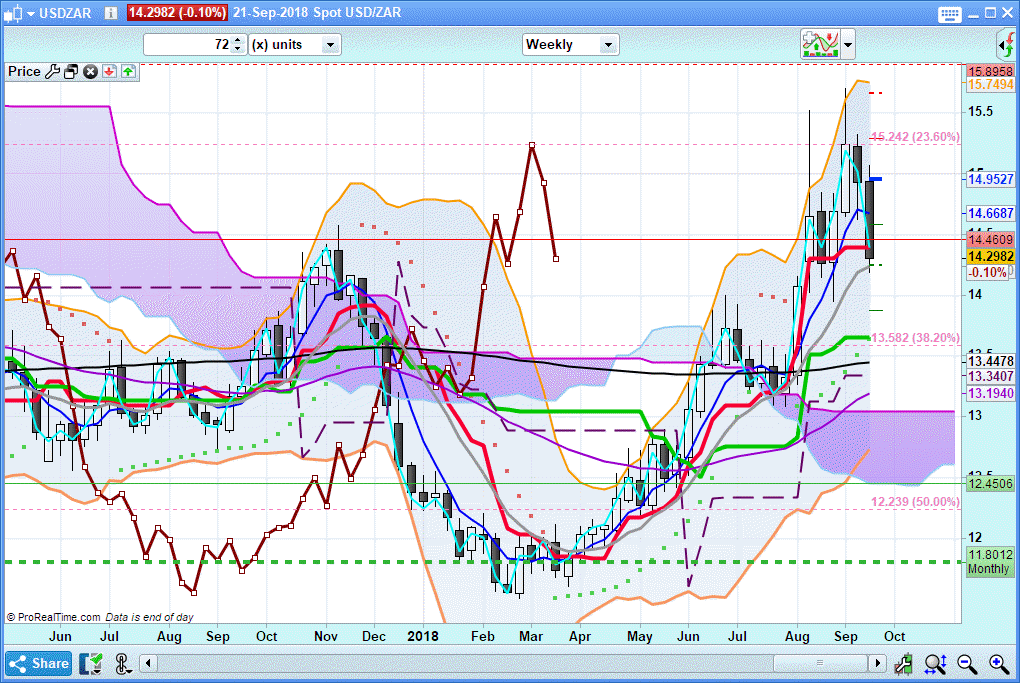Click the horizontal scrollbar thumb
The height and width of the screenshot is (683, 1020).
820,663
